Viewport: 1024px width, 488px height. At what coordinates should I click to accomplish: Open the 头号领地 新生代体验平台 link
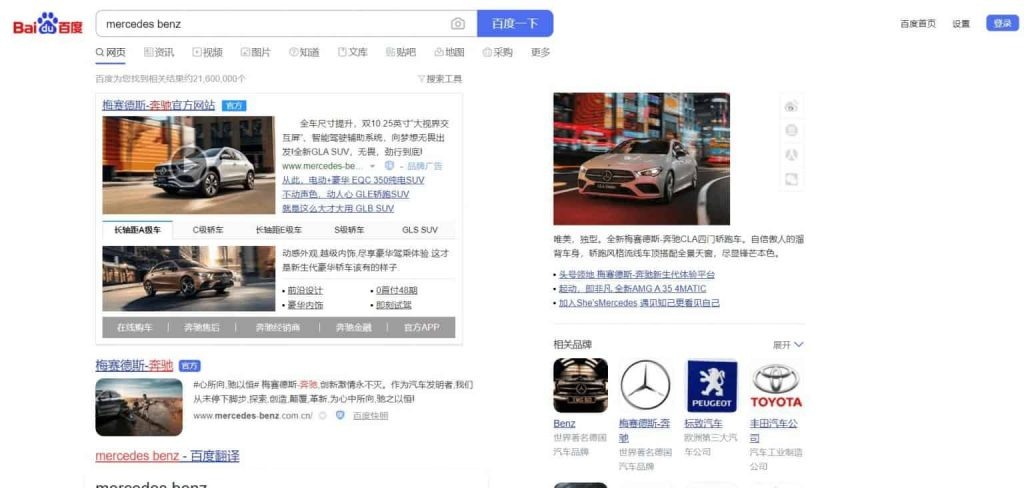[637, 274]
